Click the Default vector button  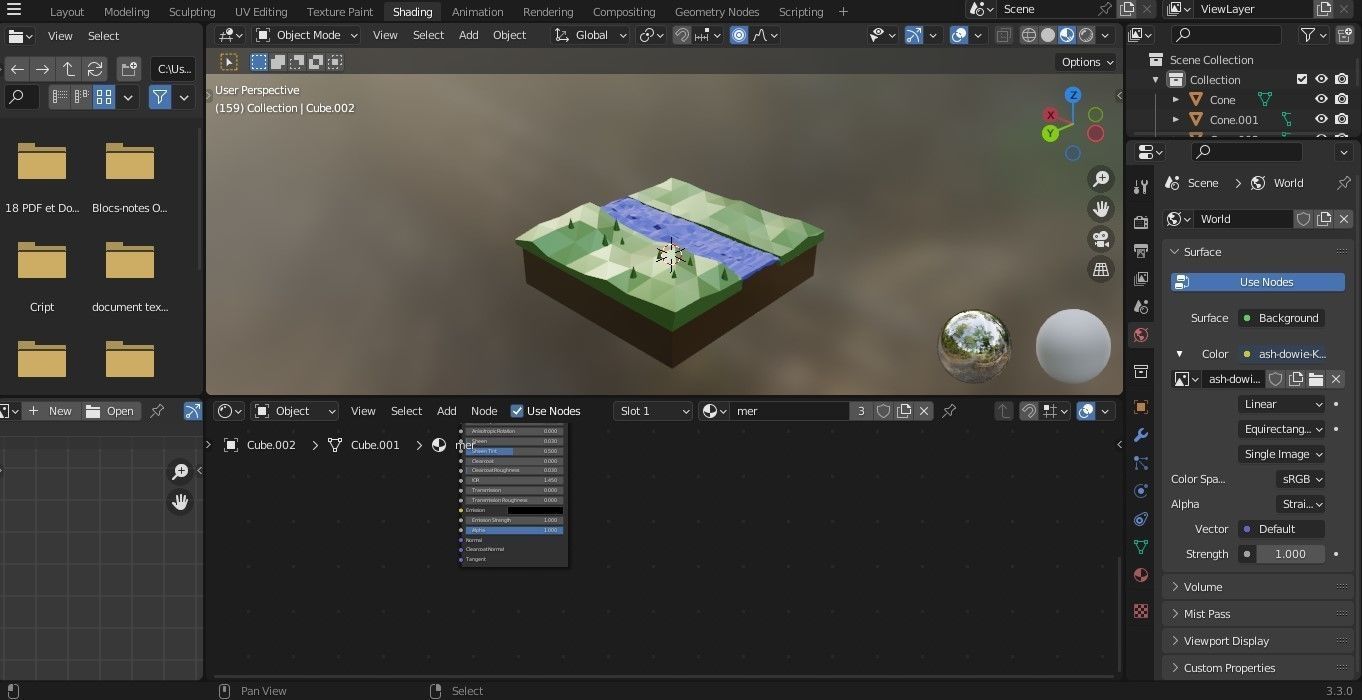coord(1281,529)
